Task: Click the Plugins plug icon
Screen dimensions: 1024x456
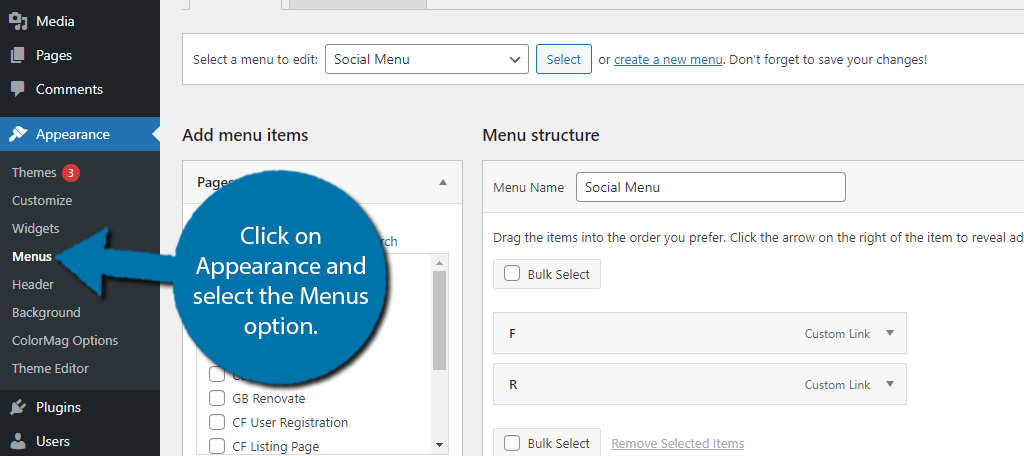Action: [18, 407]
